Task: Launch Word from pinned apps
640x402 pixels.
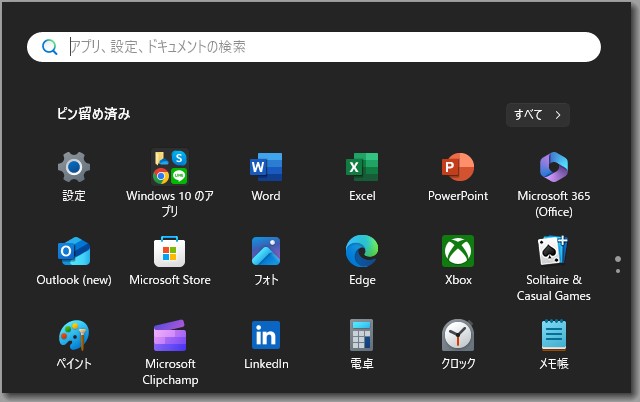Action: (266, 176)
